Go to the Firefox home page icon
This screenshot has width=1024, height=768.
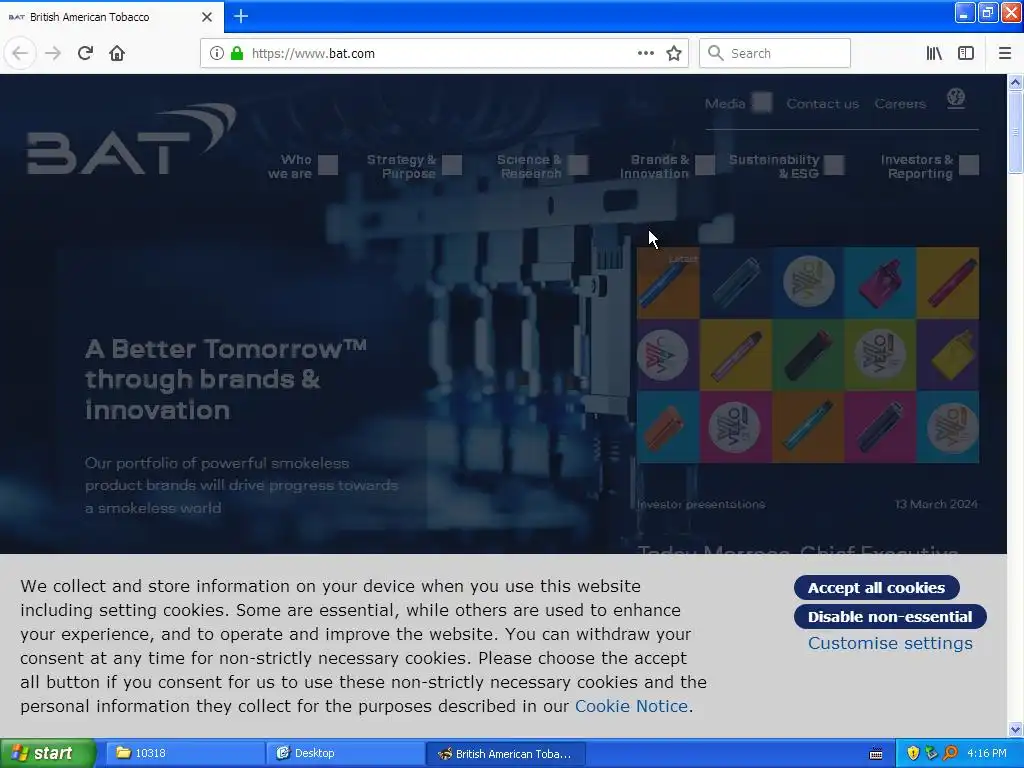(x=117, y=53)
